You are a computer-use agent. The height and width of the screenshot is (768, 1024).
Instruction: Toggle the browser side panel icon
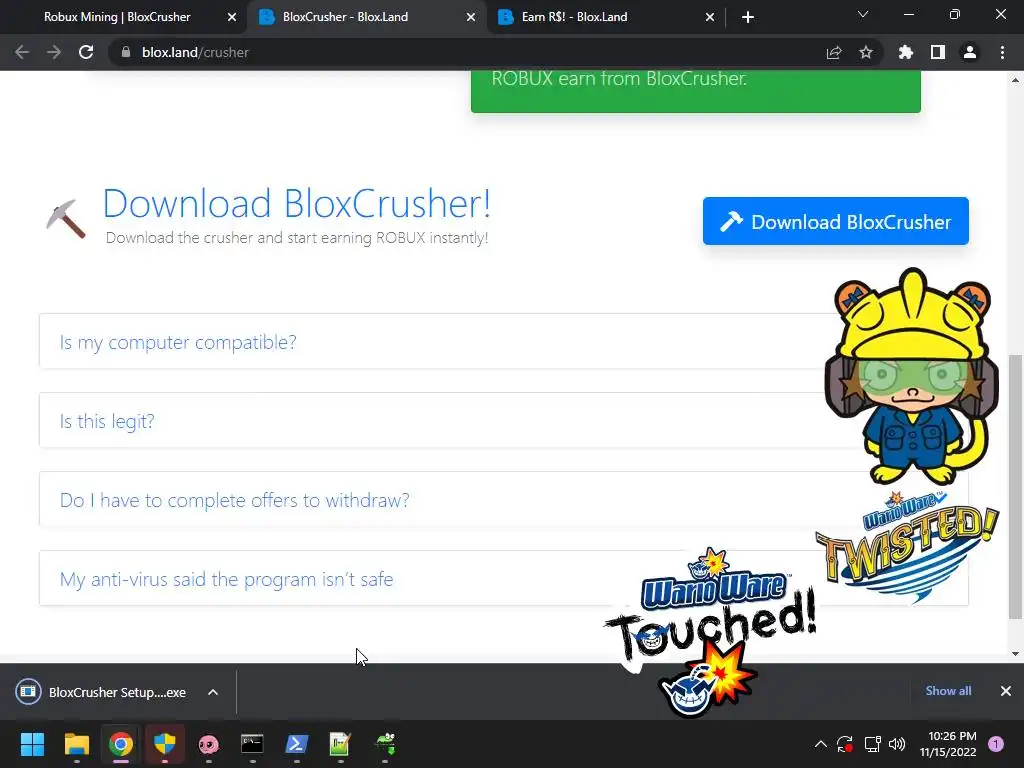[x=938, y=52]
